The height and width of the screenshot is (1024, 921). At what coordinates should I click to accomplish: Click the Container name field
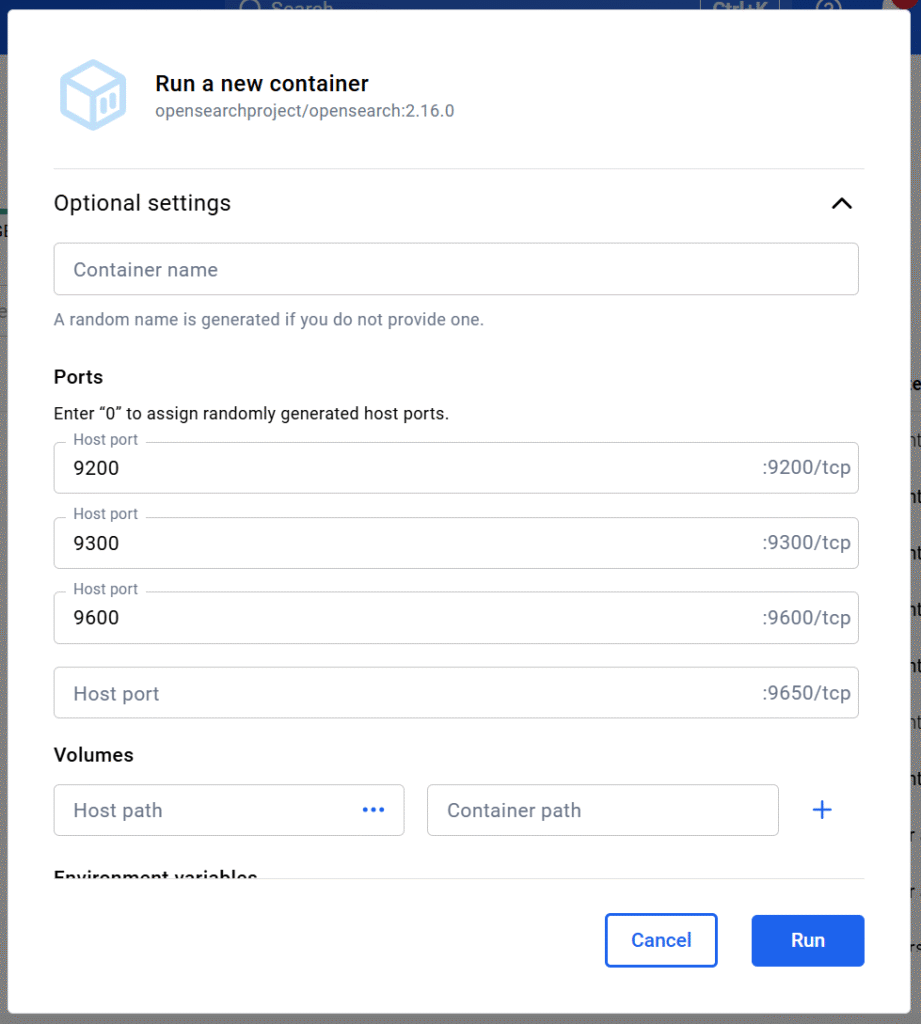click(x=455, y=269)
